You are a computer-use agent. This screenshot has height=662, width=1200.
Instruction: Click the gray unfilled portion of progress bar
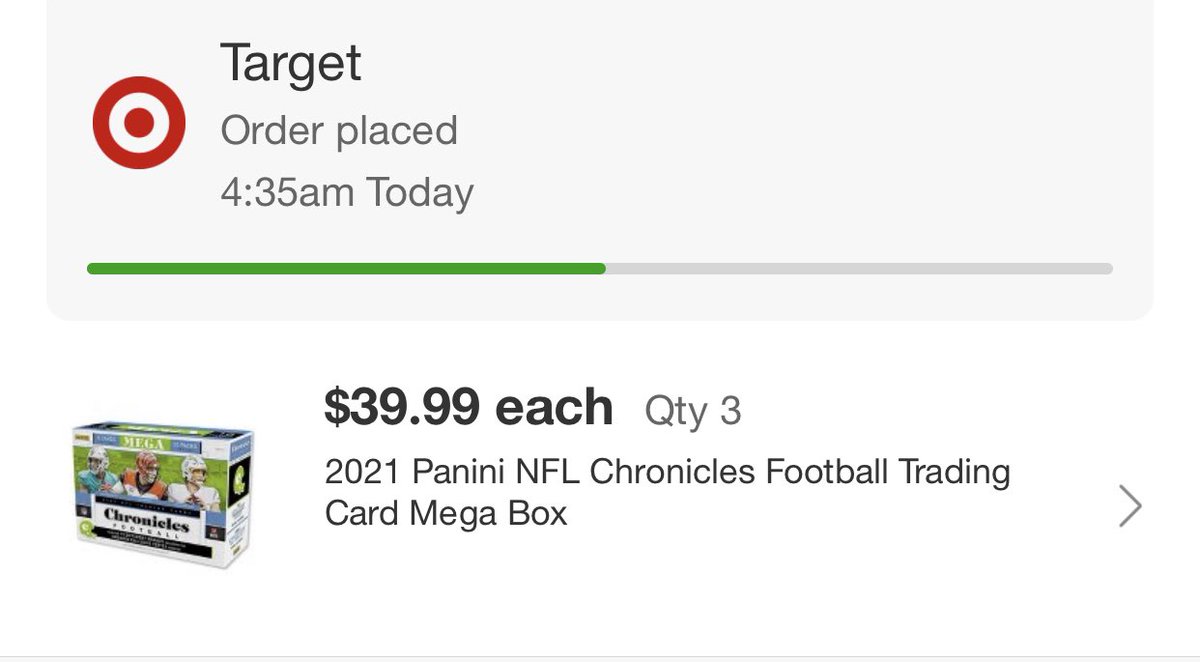(x=858, y=268)
